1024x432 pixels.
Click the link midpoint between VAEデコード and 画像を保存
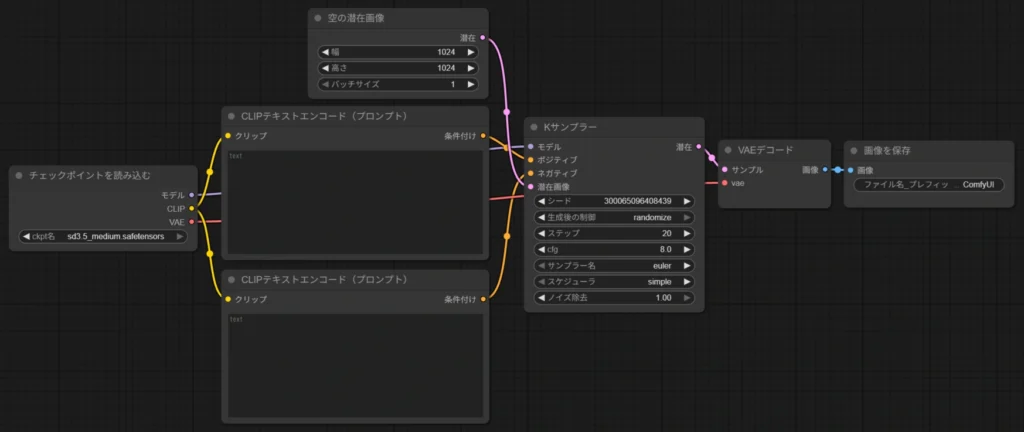tap(838, 170)
